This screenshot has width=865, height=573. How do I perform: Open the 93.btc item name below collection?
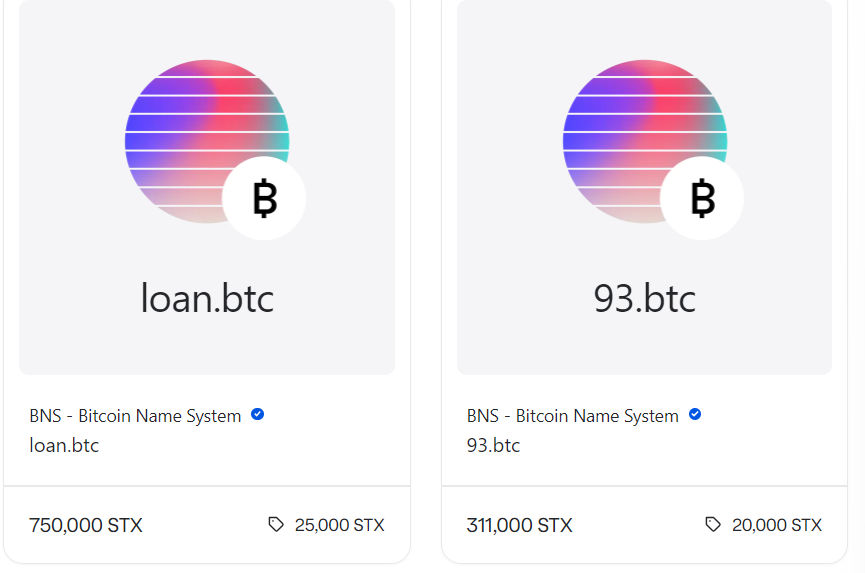[x=493, y=445]
